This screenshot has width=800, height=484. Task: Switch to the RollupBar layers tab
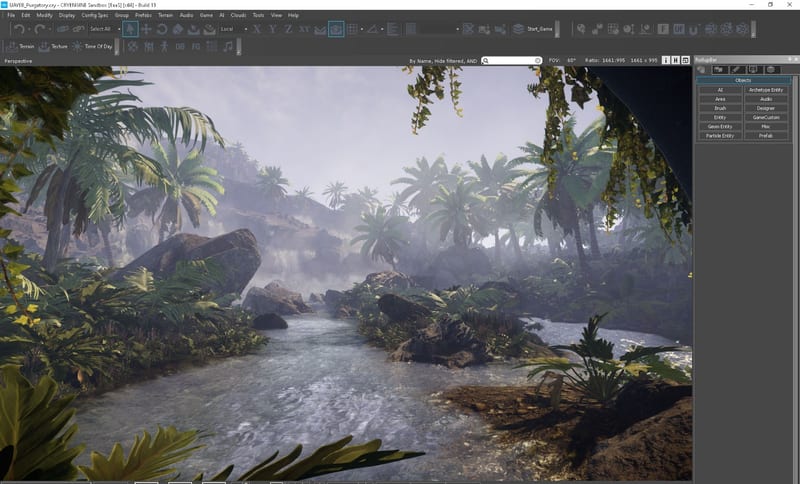771,69
